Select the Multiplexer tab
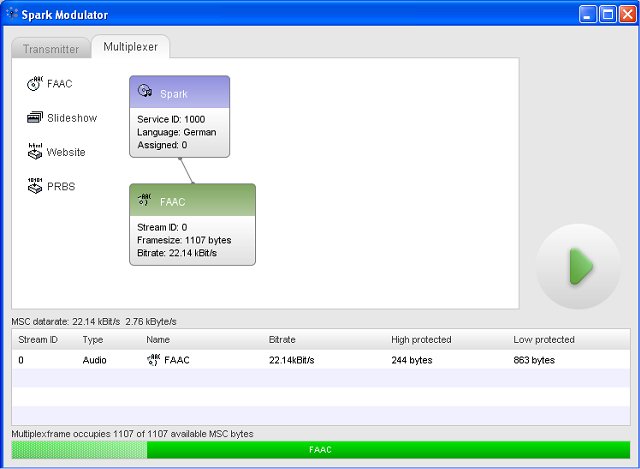The width and height of the screenshot is (640, 469). (130, 47)
